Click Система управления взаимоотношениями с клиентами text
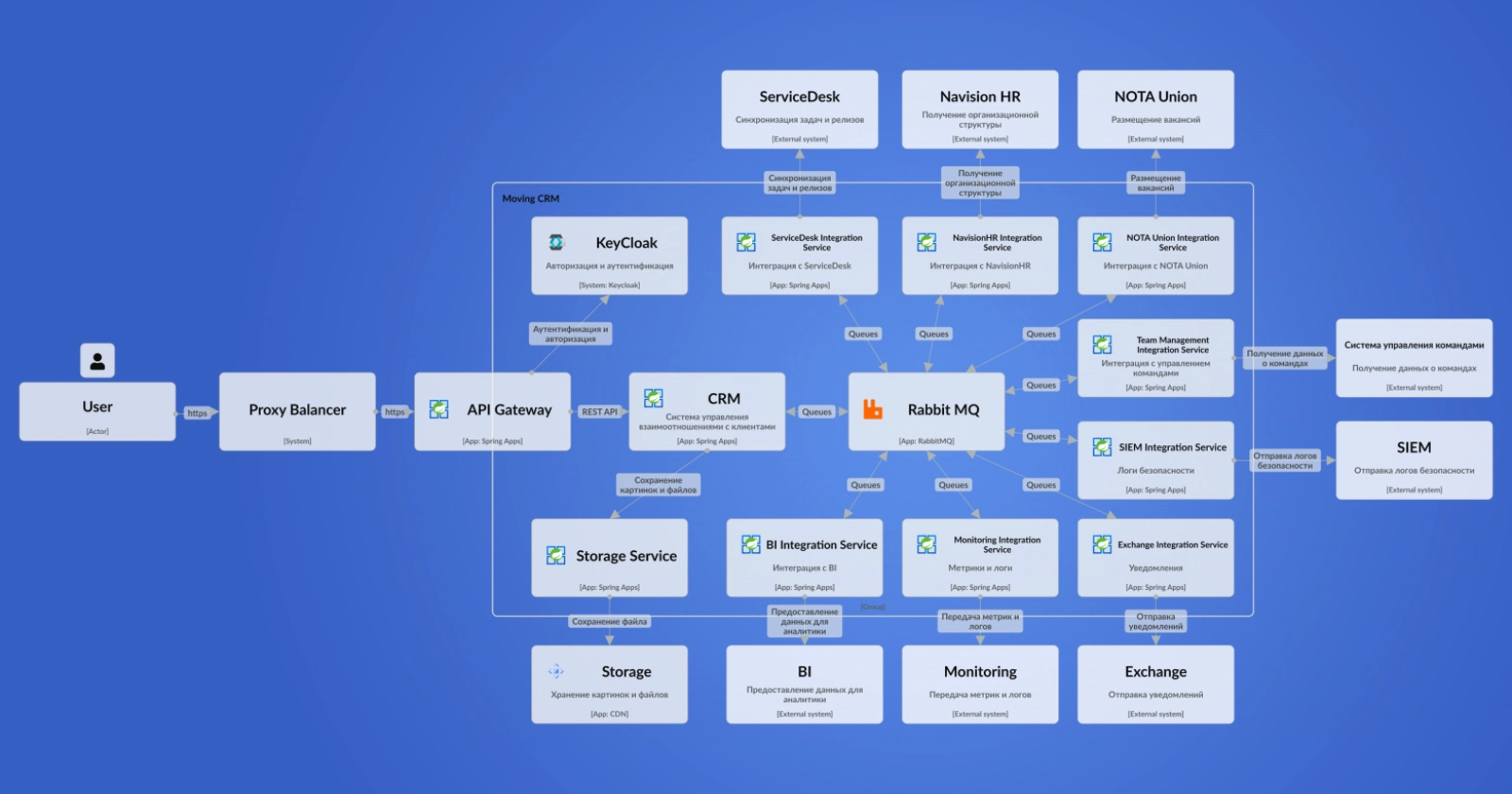 tap(707, 422)
